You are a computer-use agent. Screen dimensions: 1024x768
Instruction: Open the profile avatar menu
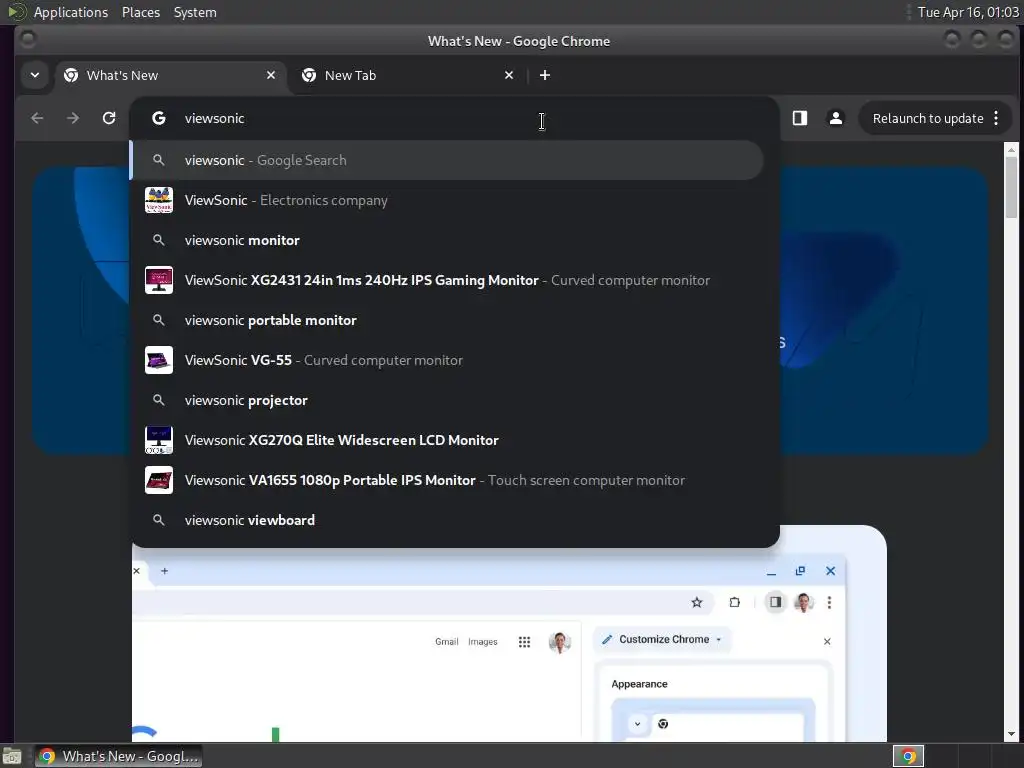point(836,118)
